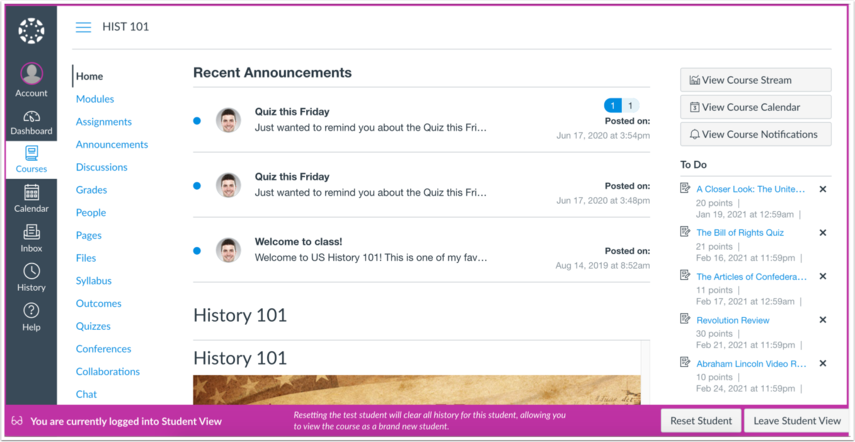Click the Reset Student button
This screenshot has width=855, height=442.
pos(701,421)
